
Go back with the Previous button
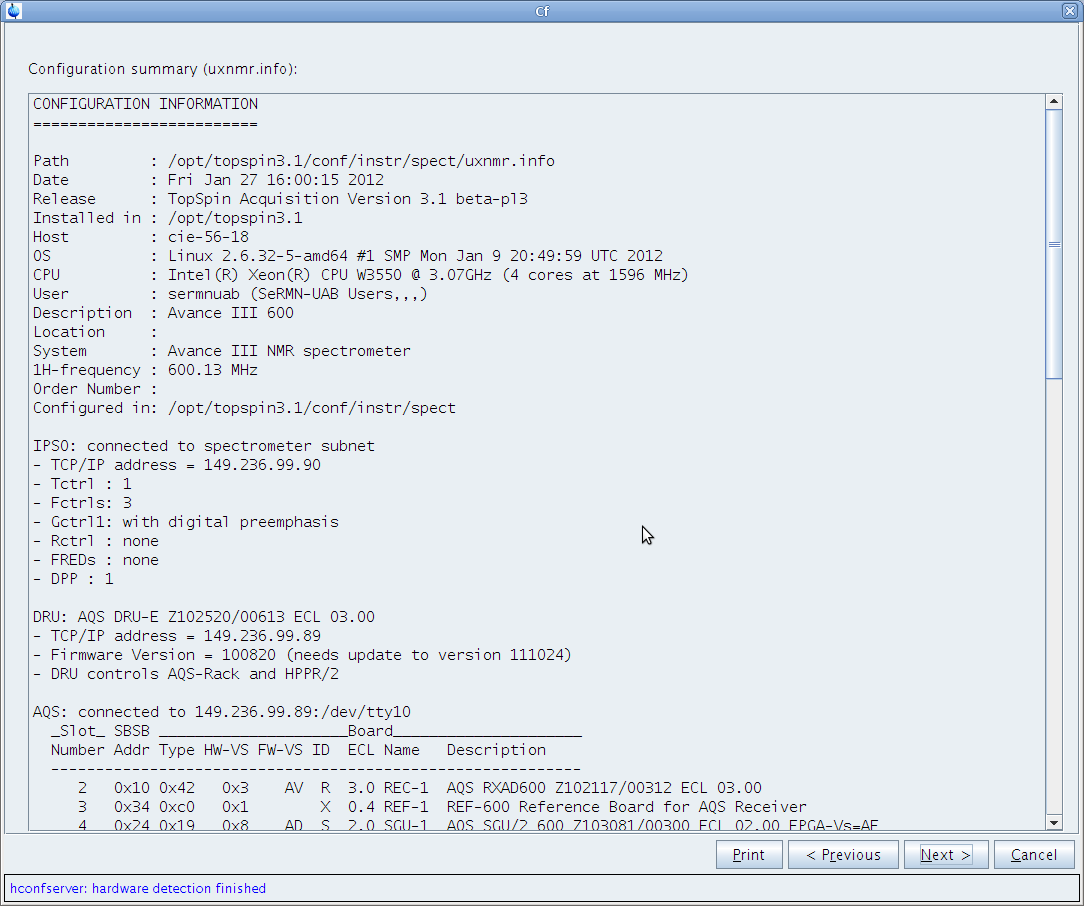pos(842,855)
